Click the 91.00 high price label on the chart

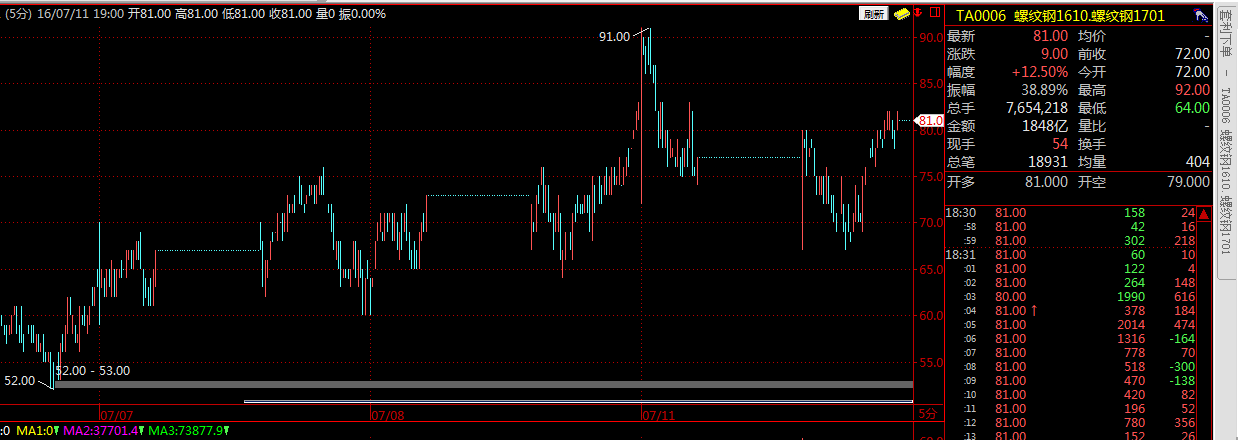(x=614, y=36)
